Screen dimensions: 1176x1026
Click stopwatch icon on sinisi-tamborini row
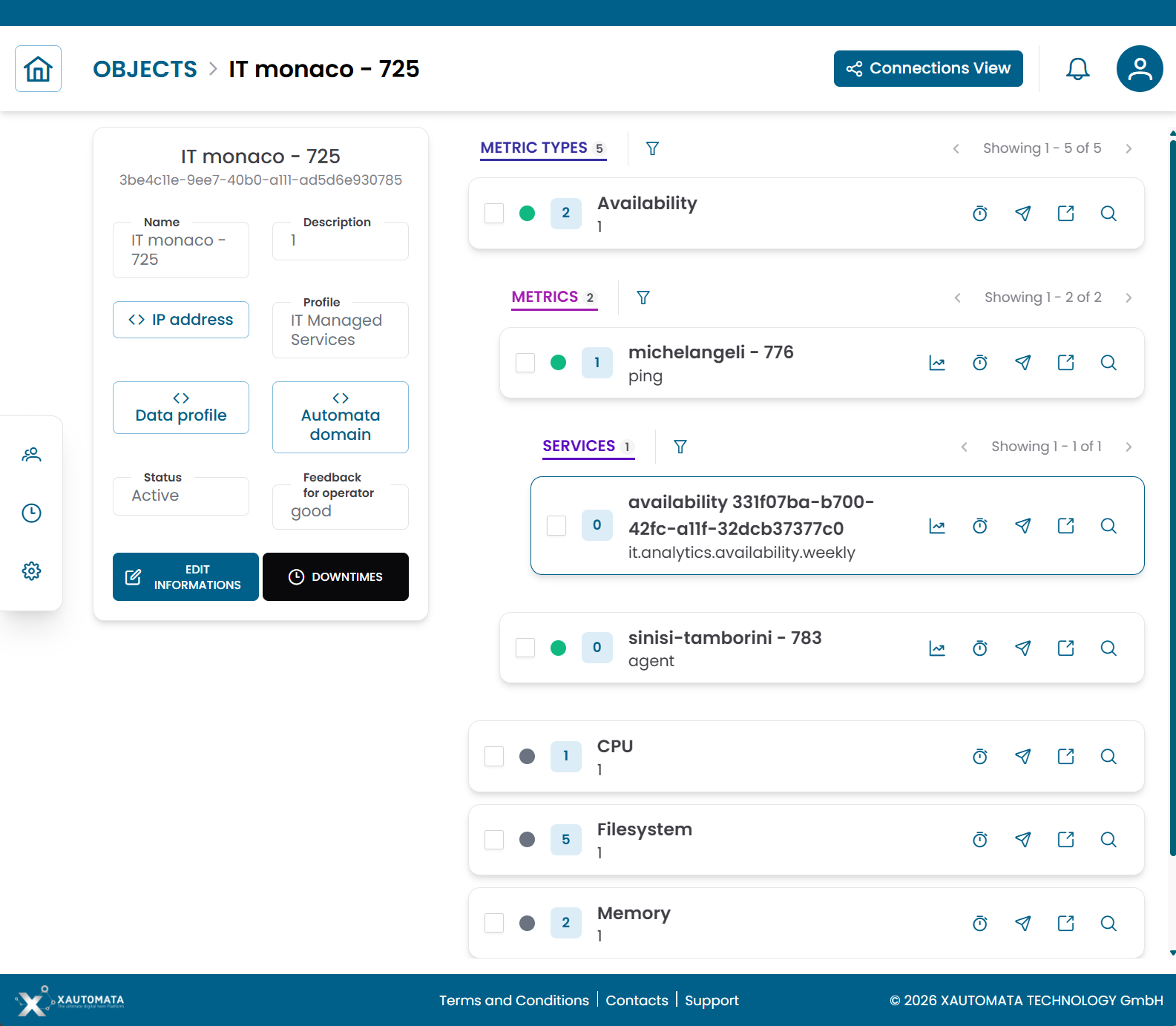pyautogui.click(x=980, y=648)
